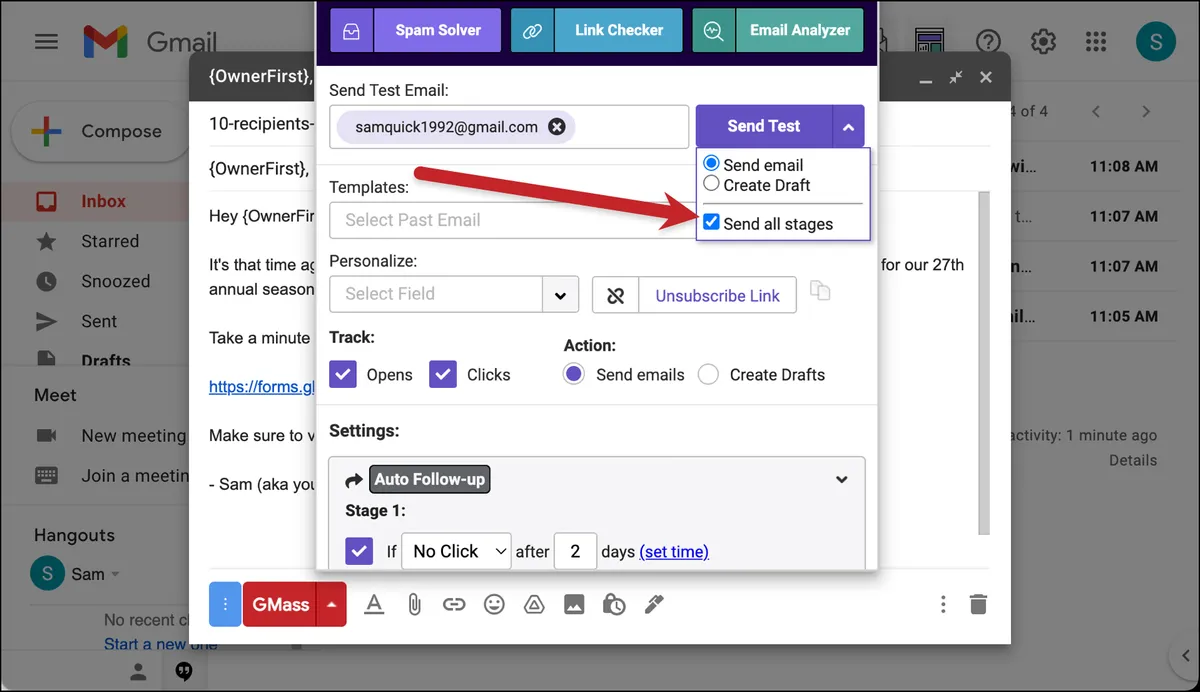Open Gmail support help icon
1200x692 pixels.
988,42
